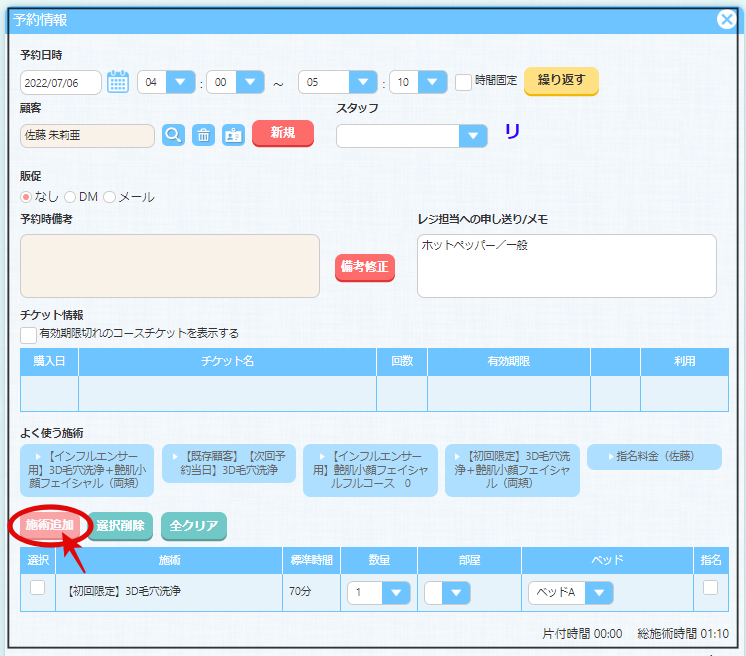The image size is (746, 656).
Task: Select the DM radio button
Action: click(x=71, y=197)
